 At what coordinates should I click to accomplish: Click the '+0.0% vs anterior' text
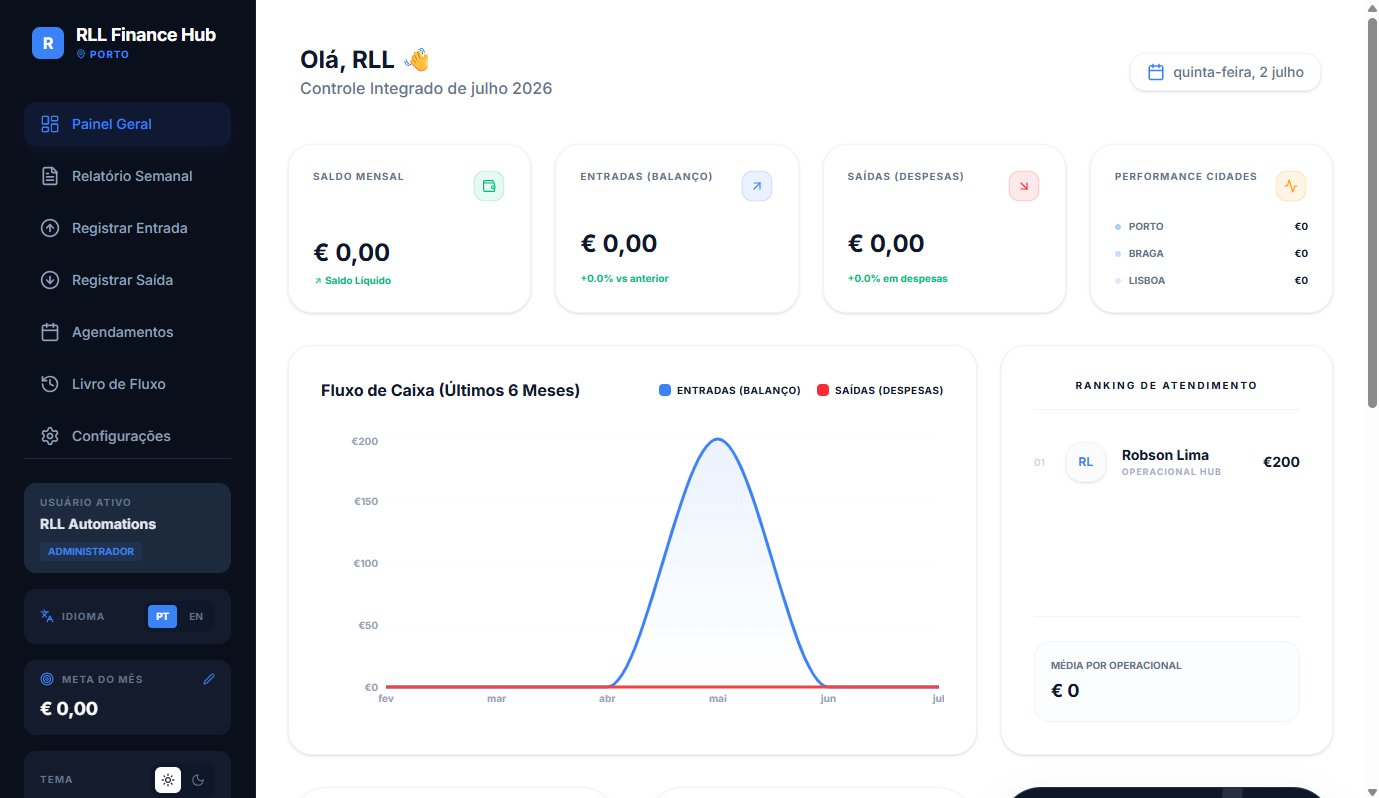[624, 279]
